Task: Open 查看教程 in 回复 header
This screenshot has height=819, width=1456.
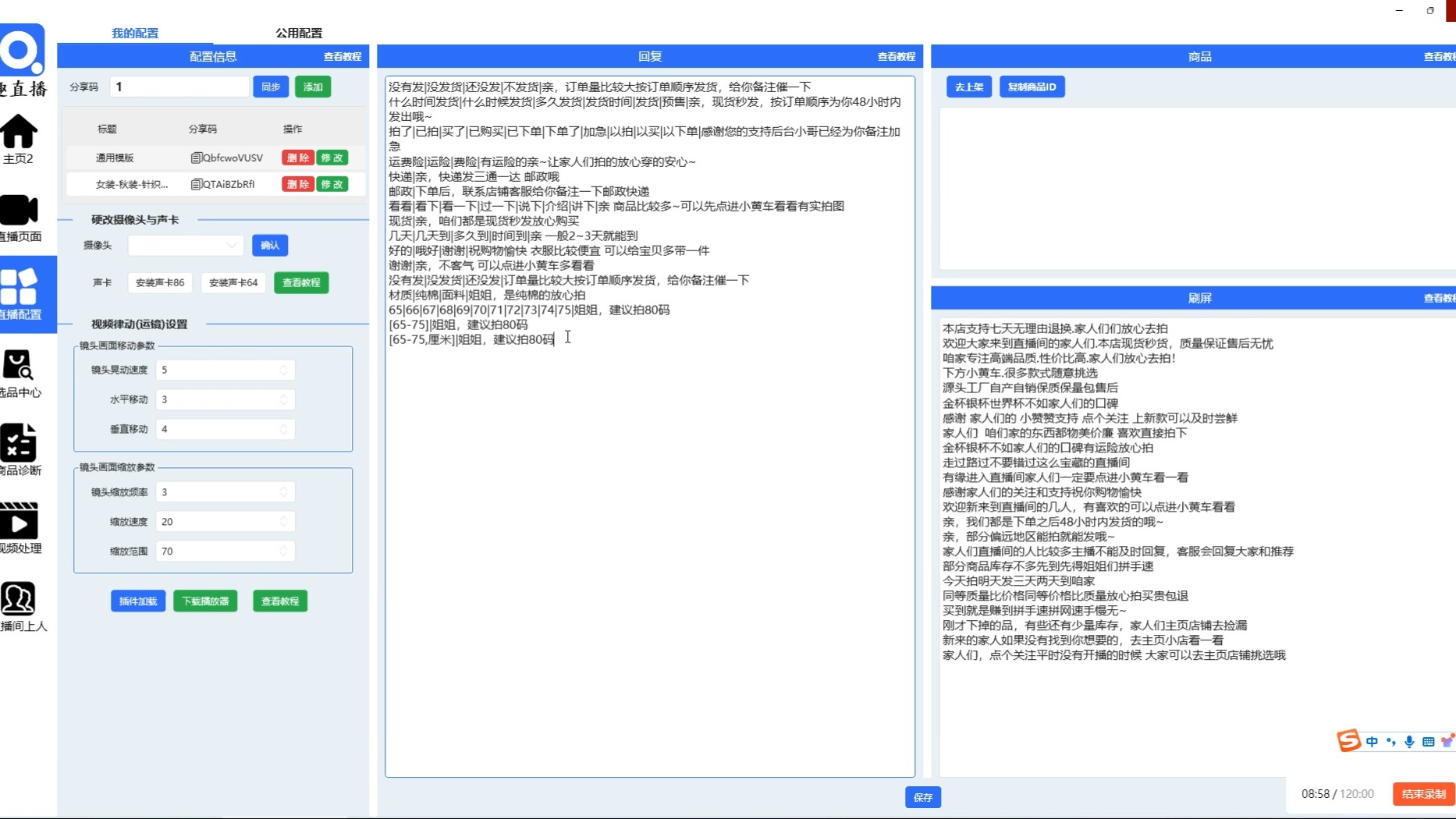Action: (x=897, y=56)
